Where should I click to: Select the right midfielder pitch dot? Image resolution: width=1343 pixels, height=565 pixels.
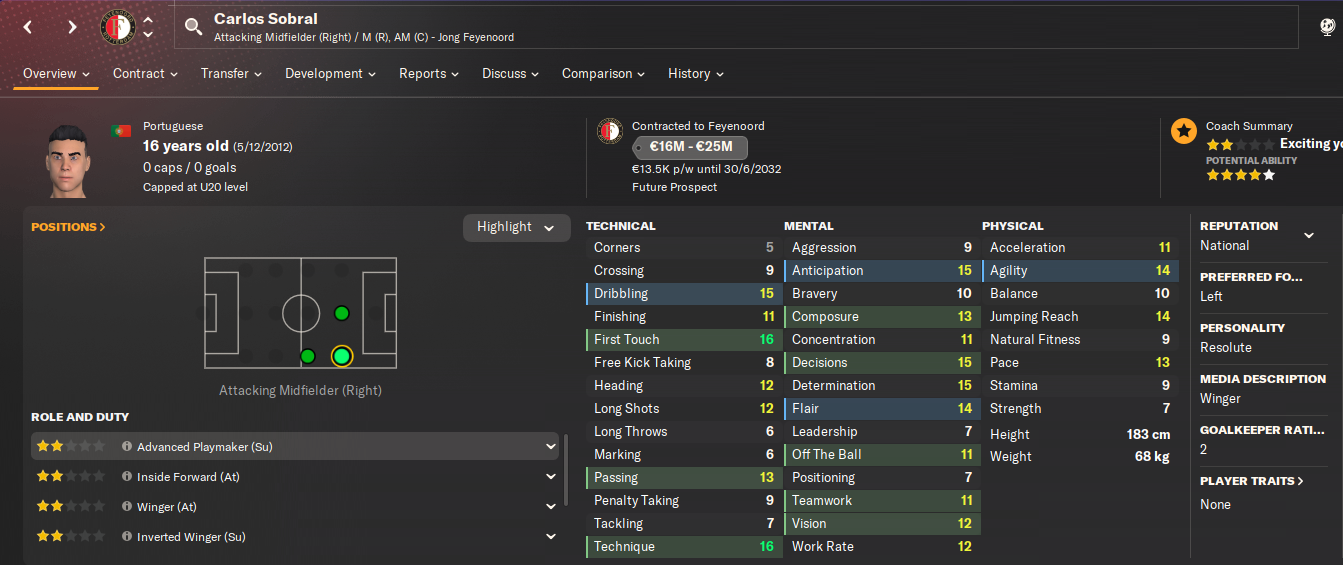coord(308,356)
